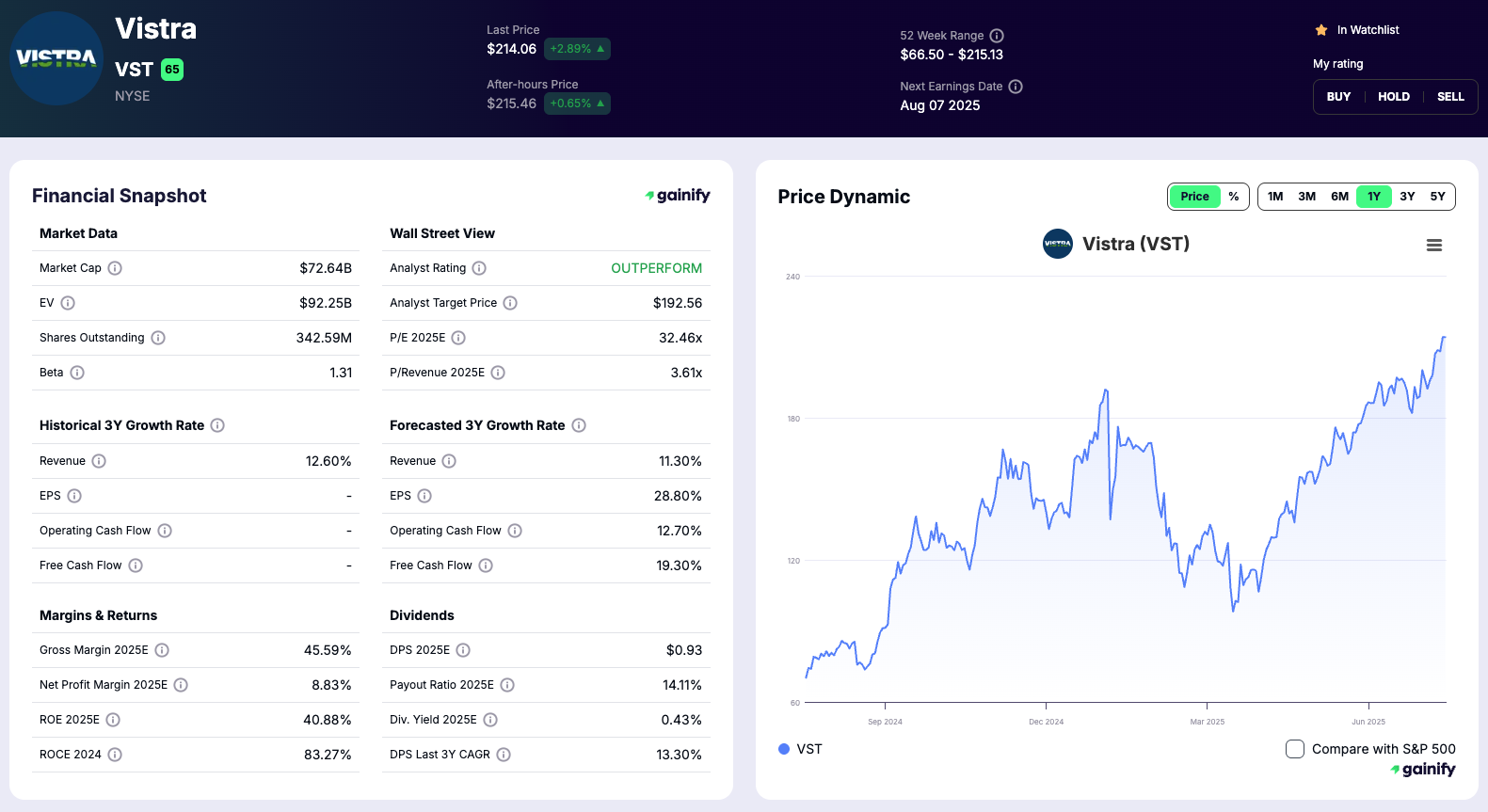The width and height of the screenshot is (1488, 812).
Task: Open info icon next to Next Earnings Date
Action: [1016, 87]
